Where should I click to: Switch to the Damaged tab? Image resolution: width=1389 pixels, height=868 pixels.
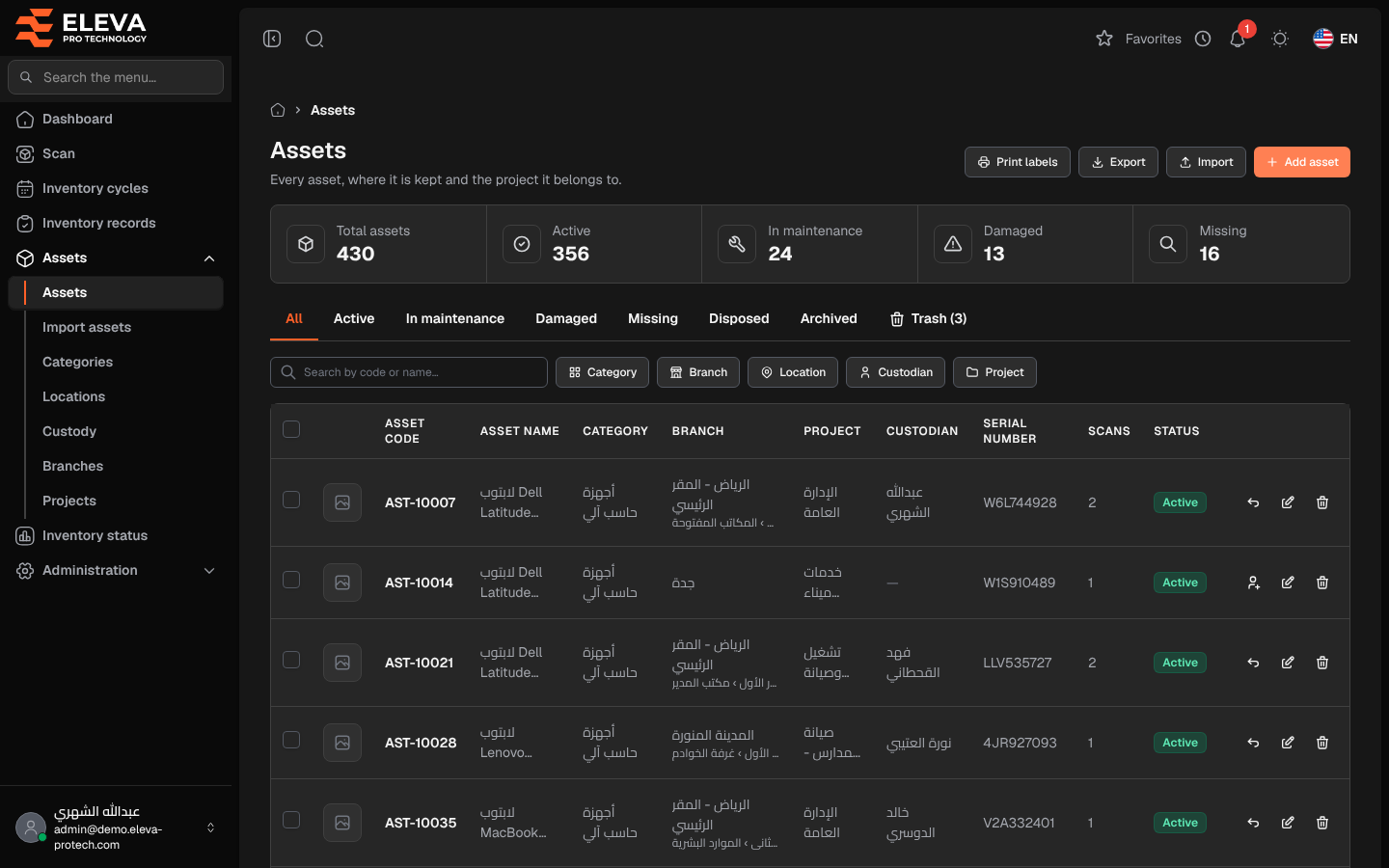[x=566, y=318]
